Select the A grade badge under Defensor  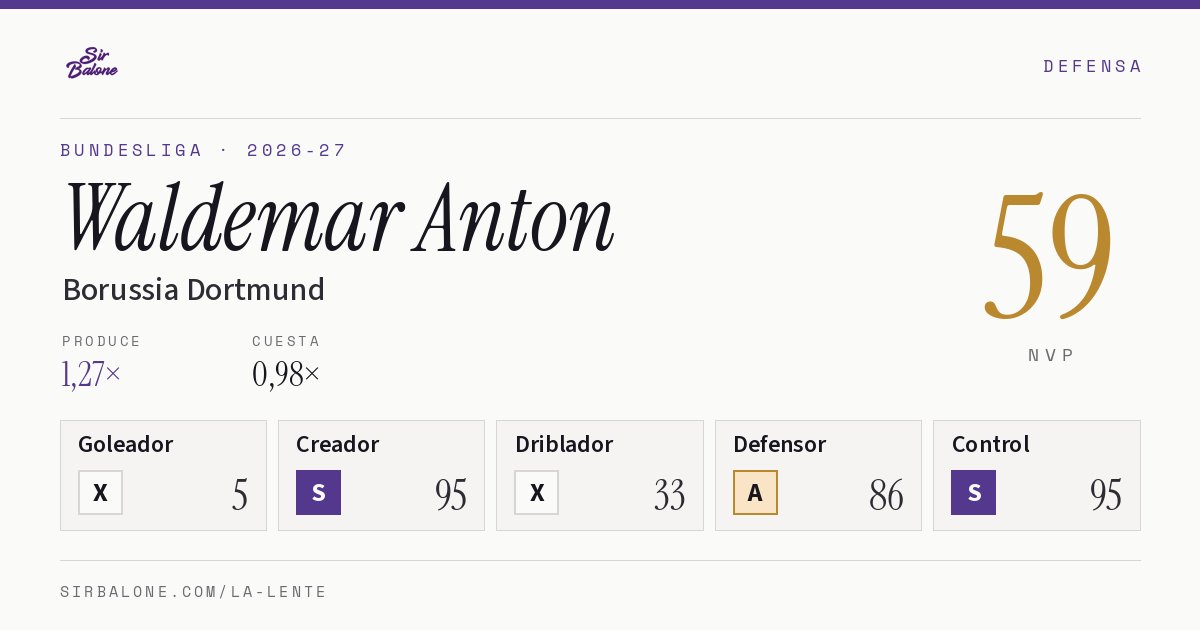tap(755, 492)
